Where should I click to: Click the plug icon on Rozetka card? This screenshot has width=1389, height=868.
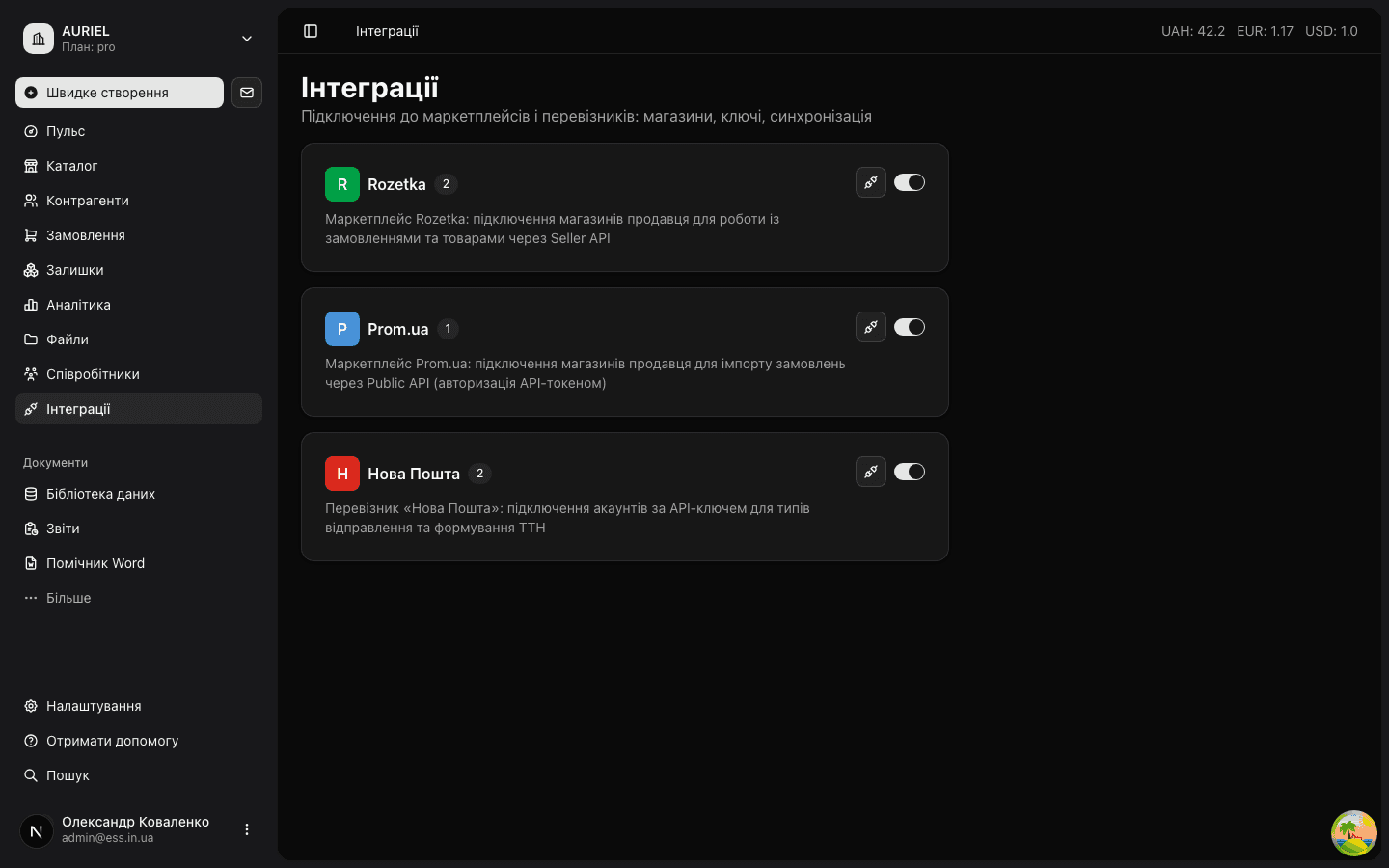871,182
